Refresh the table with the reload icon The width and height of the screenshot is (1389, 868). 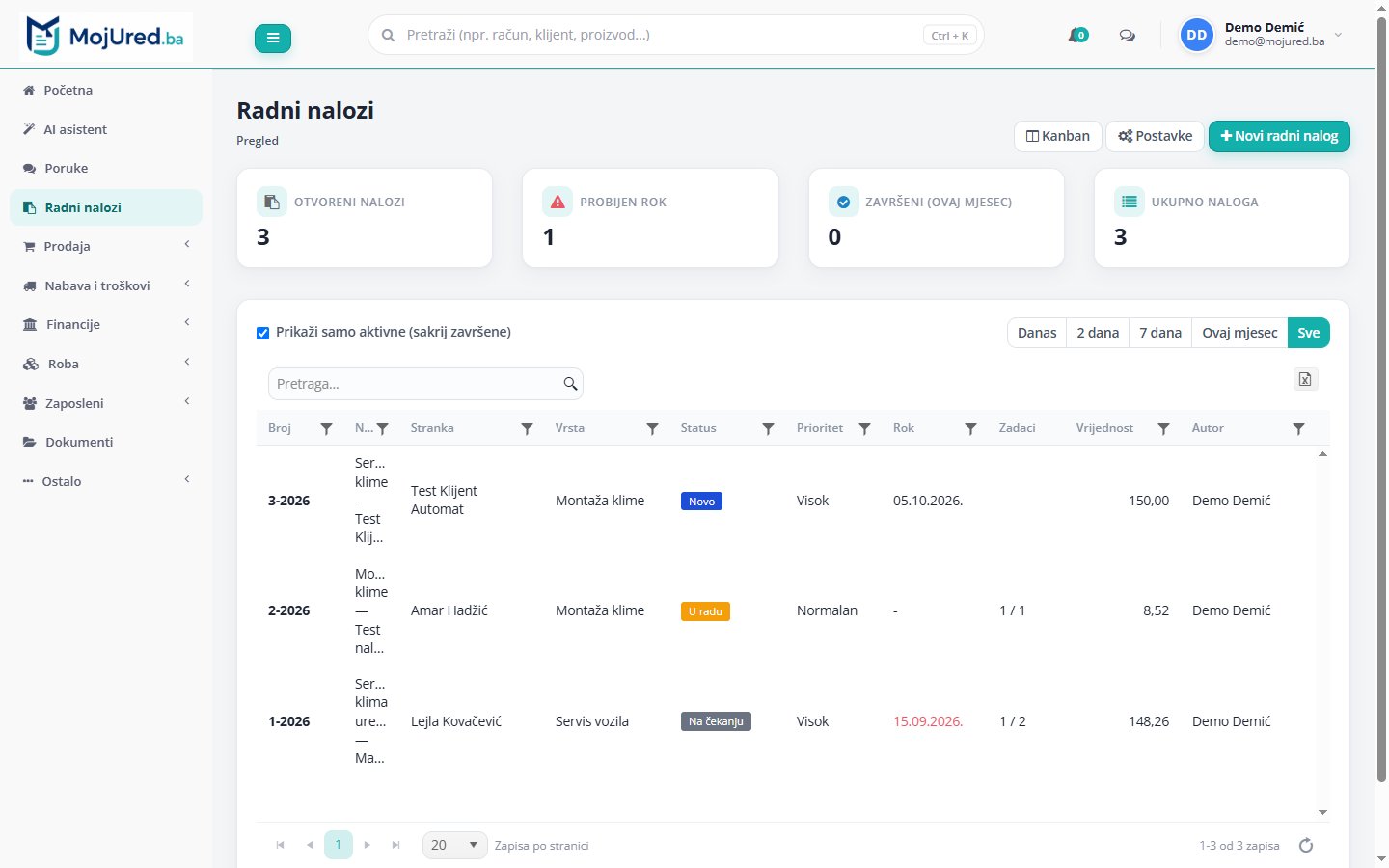pos(1306,846)
